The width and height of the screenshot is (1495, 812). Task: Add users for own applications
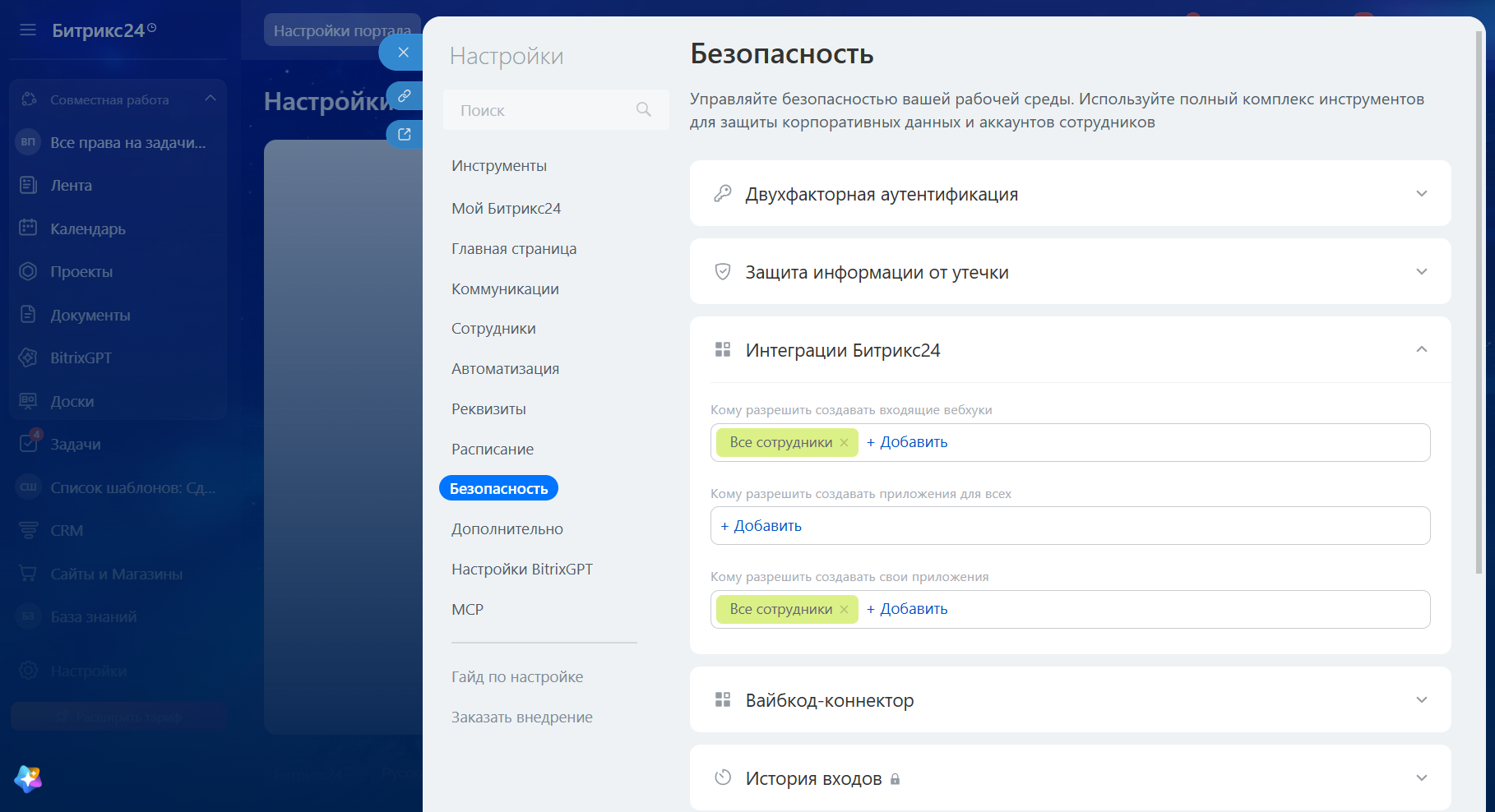click(907, 609)
